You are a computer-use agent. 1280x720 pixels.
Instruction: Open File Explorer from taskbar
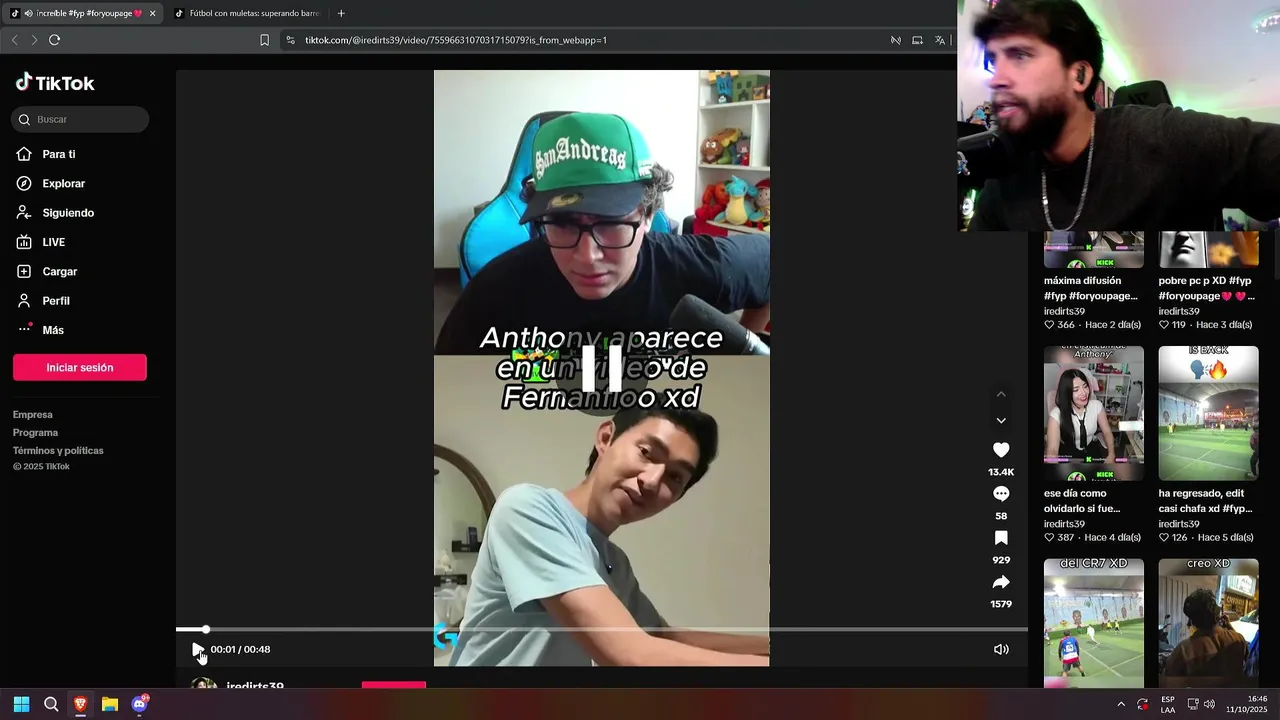(x=110, y=704)
